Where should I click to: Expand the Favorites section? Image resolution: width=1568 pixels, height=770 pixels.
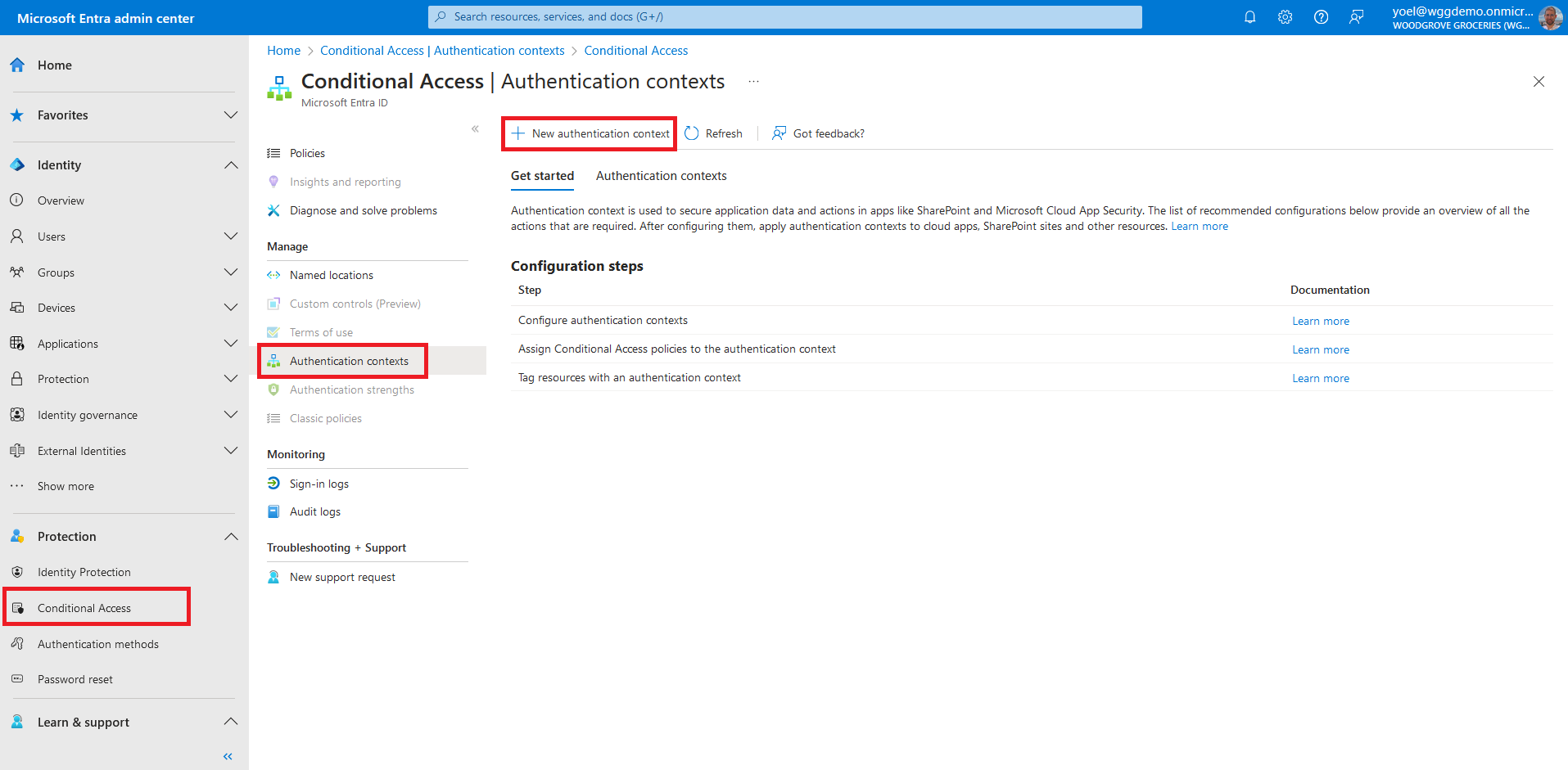[231, 115]
